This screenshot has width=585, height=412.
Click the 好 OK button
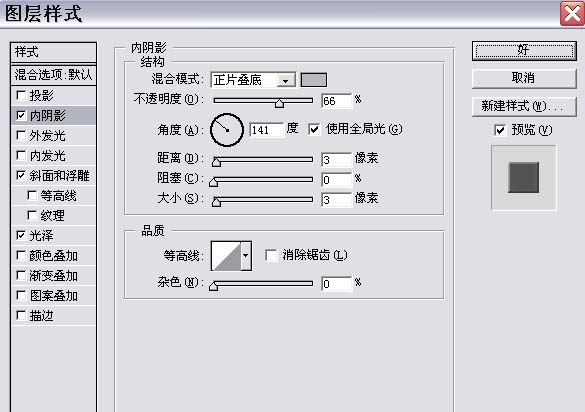click(524, 50)
